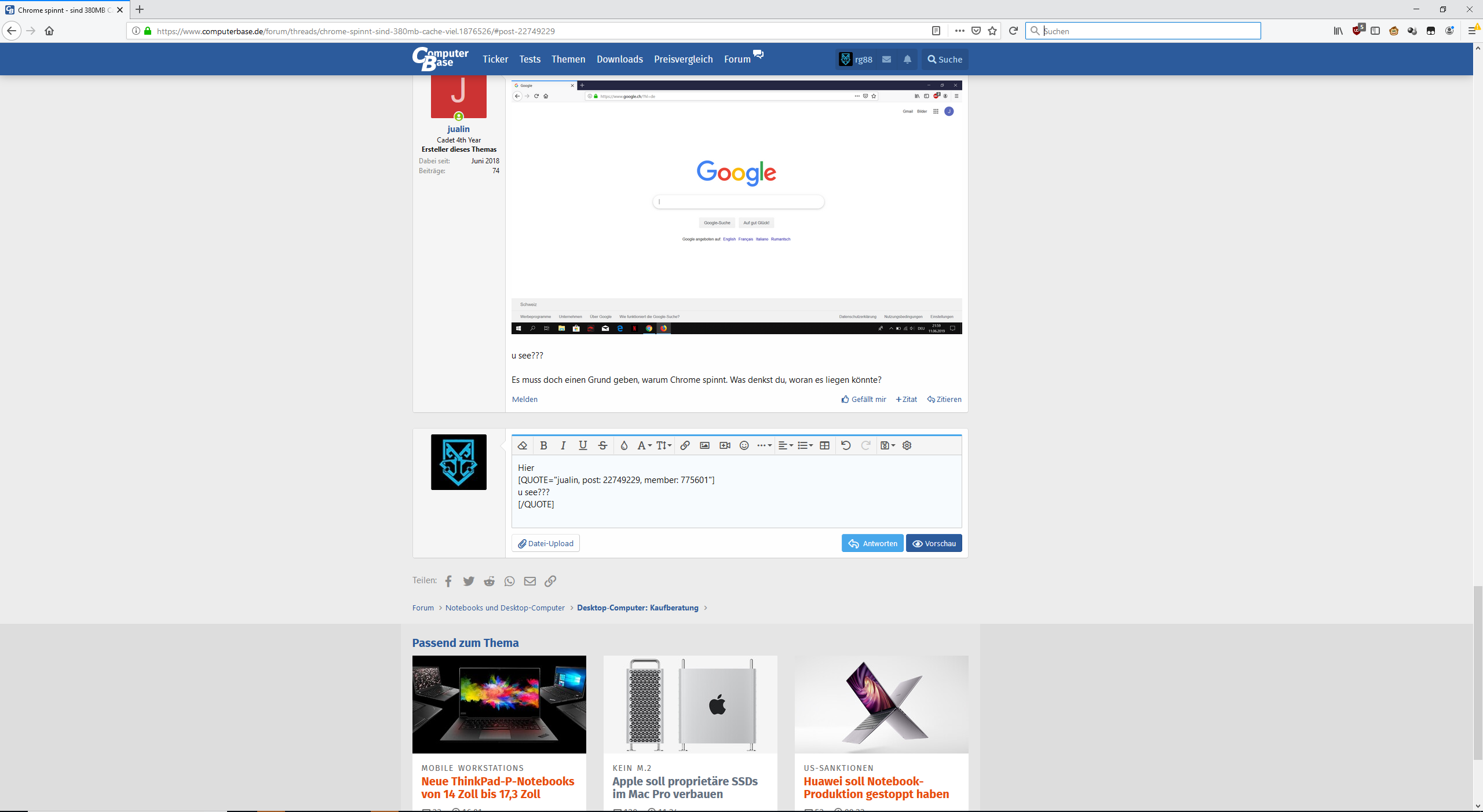Bookmark this page with star icon

992,31
